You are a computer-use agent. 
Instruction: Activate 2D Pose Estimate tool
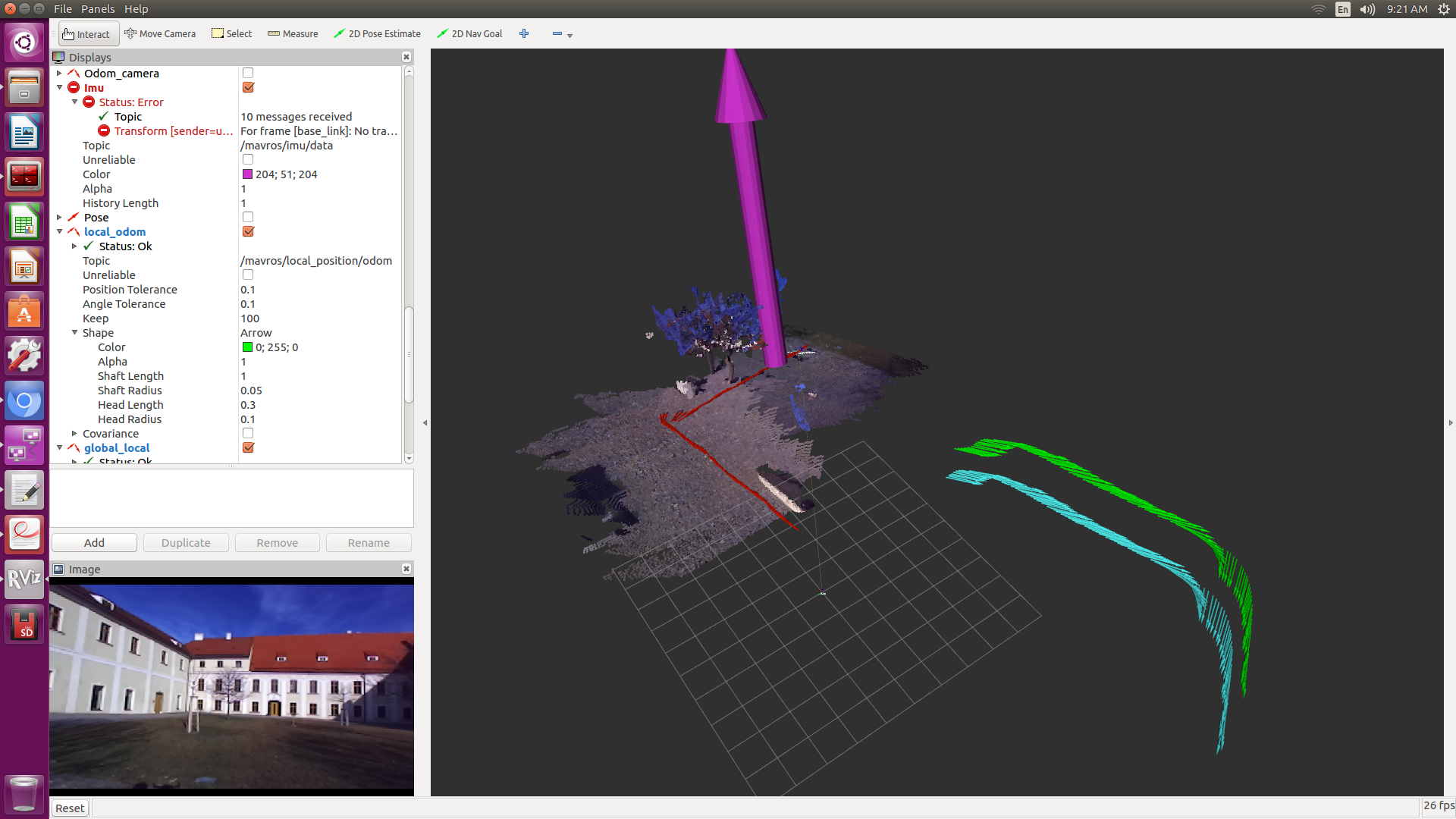click(377, 34)
